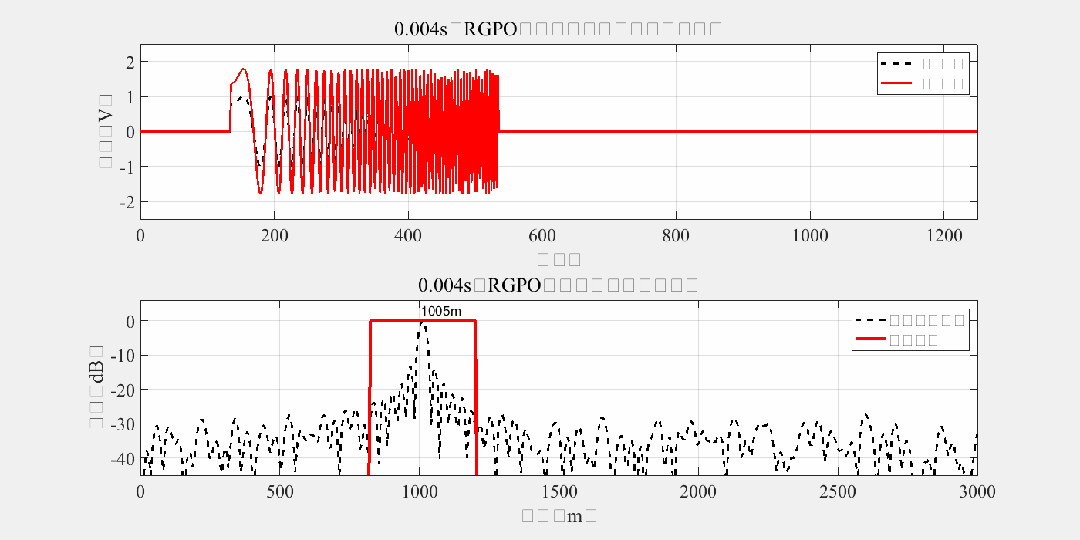Screen dimensions: 1080x540
Task: Click the x-axis label beneath the waveform plot
Action: 559,259
